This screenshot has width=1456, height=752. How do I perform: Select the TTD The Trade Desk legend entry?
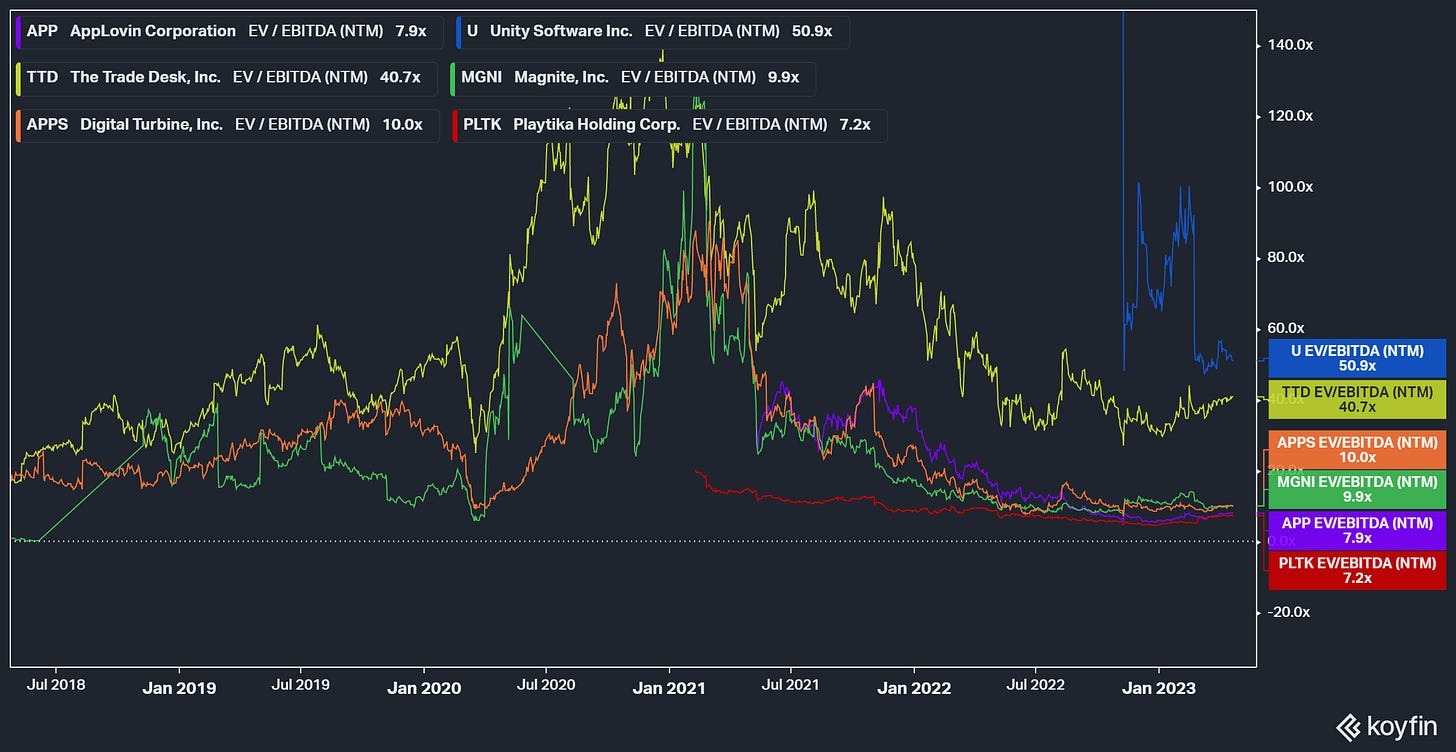pyautogui.click(x=224, y=78)
